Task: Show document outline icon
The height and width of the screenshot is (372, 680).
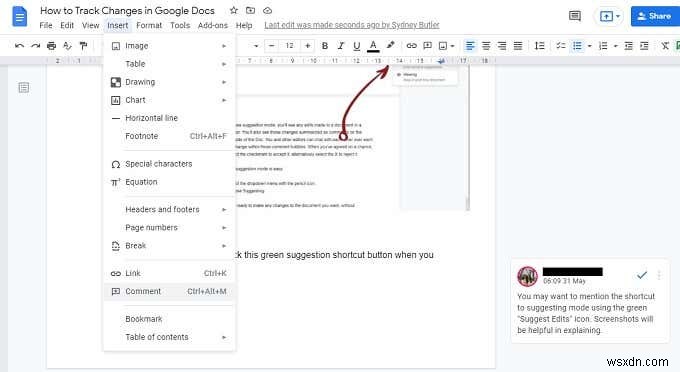Action: [x=24, y=88]
